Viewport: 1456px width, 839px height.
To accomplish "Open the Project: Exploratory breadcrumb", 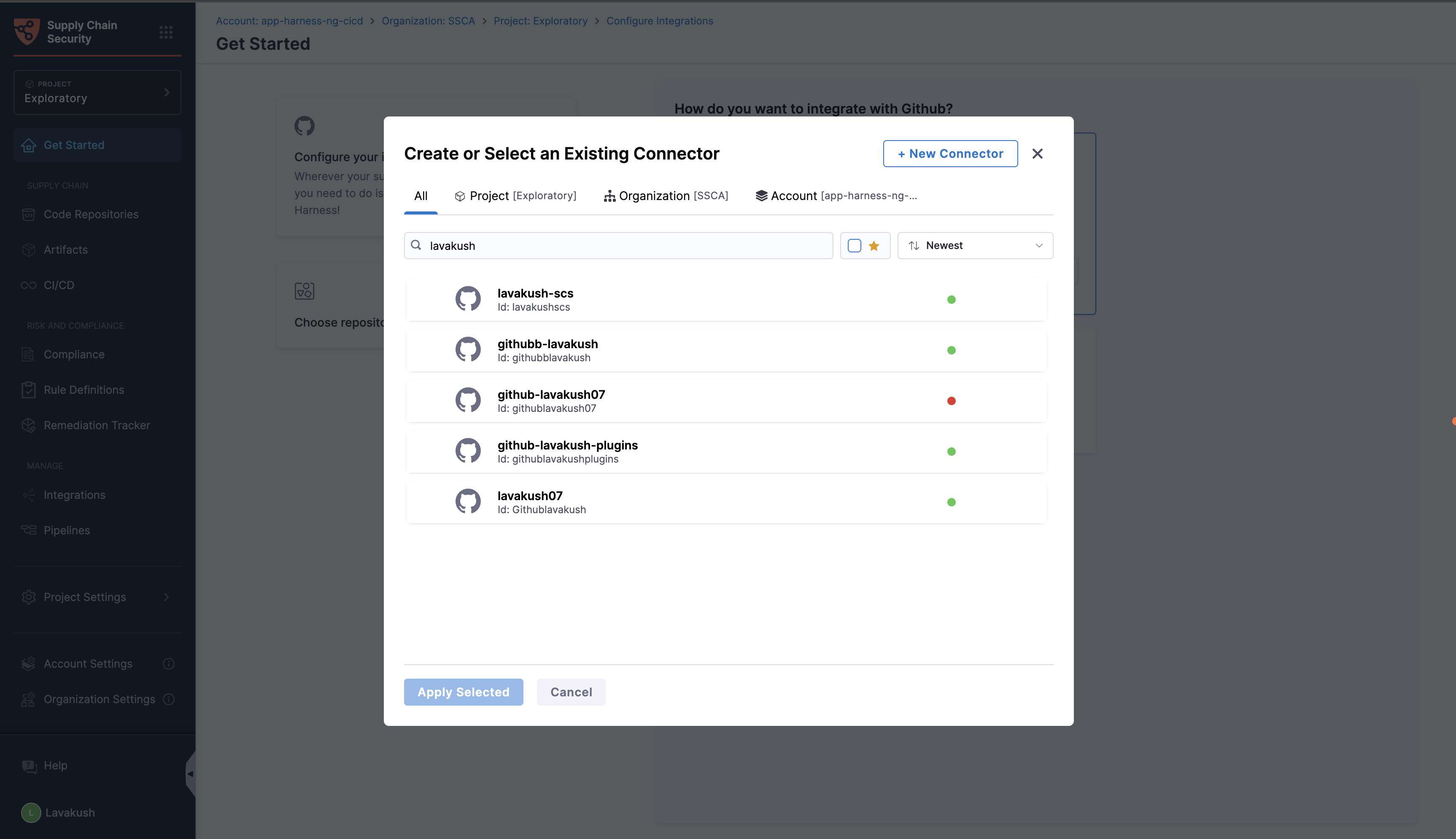I will (x=541, y=21).
